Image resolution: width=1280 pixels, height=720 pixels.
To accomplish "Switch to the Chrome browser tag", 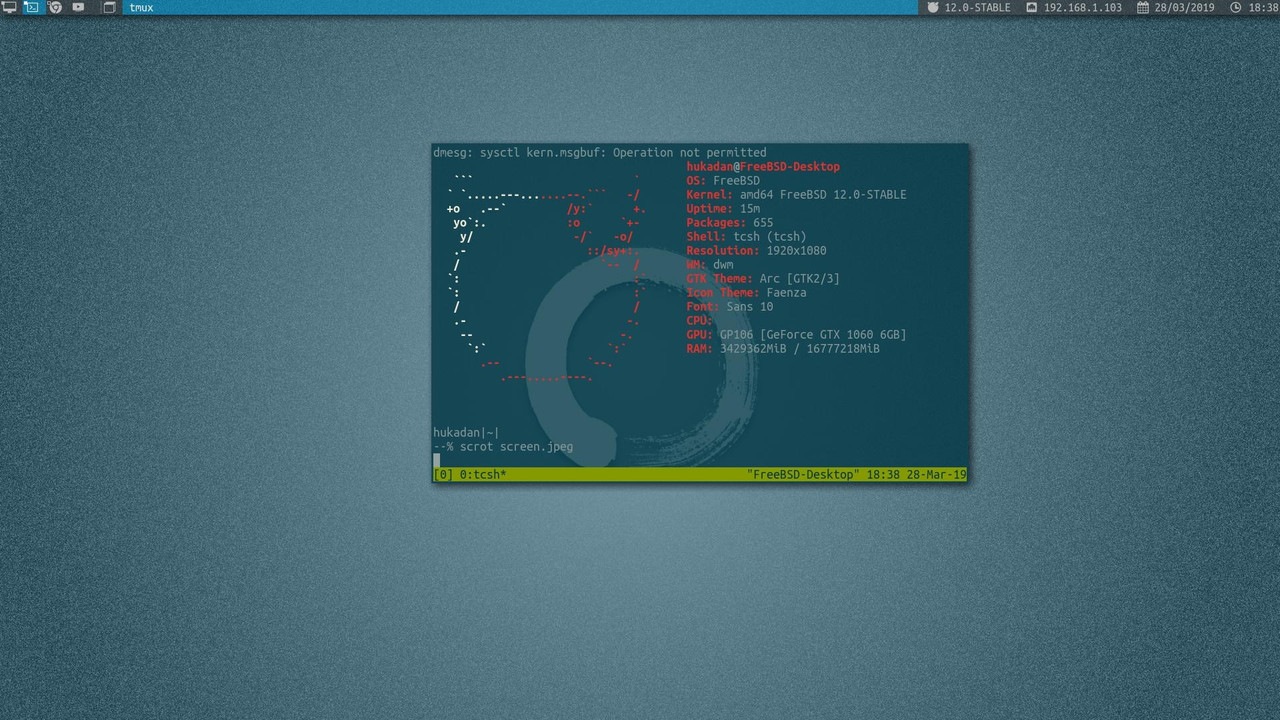I will click(55, 7).
